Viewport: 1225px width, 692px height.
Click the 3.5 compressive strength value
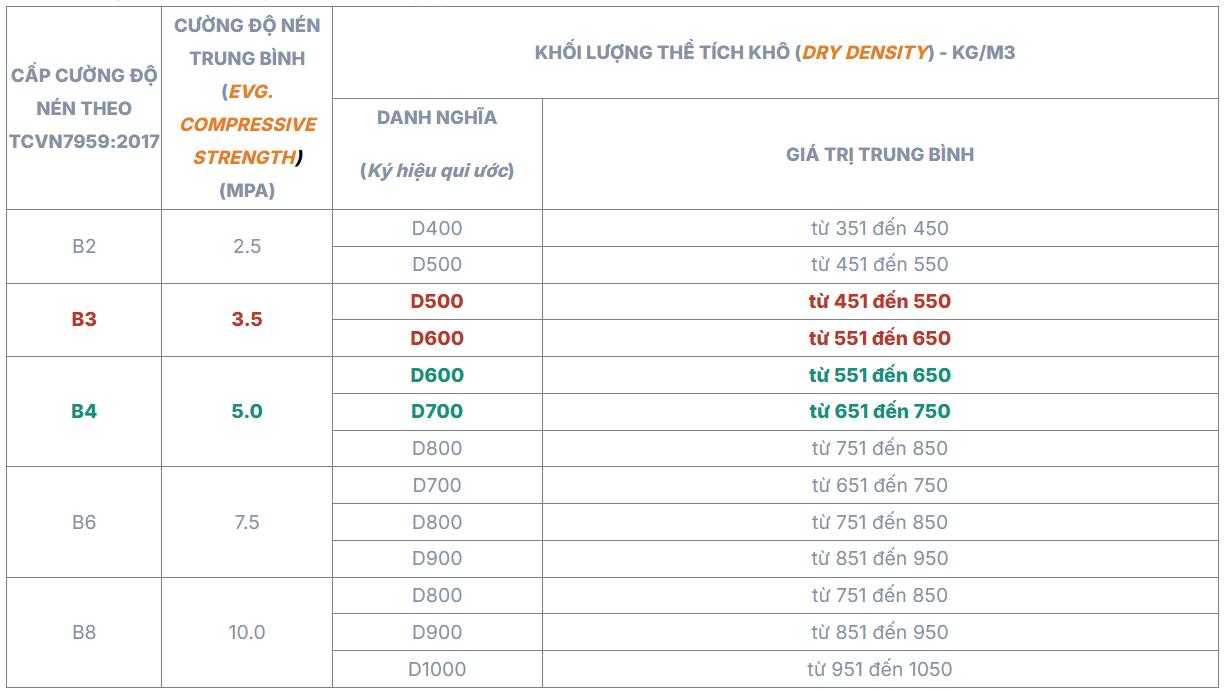coord(247,320)
